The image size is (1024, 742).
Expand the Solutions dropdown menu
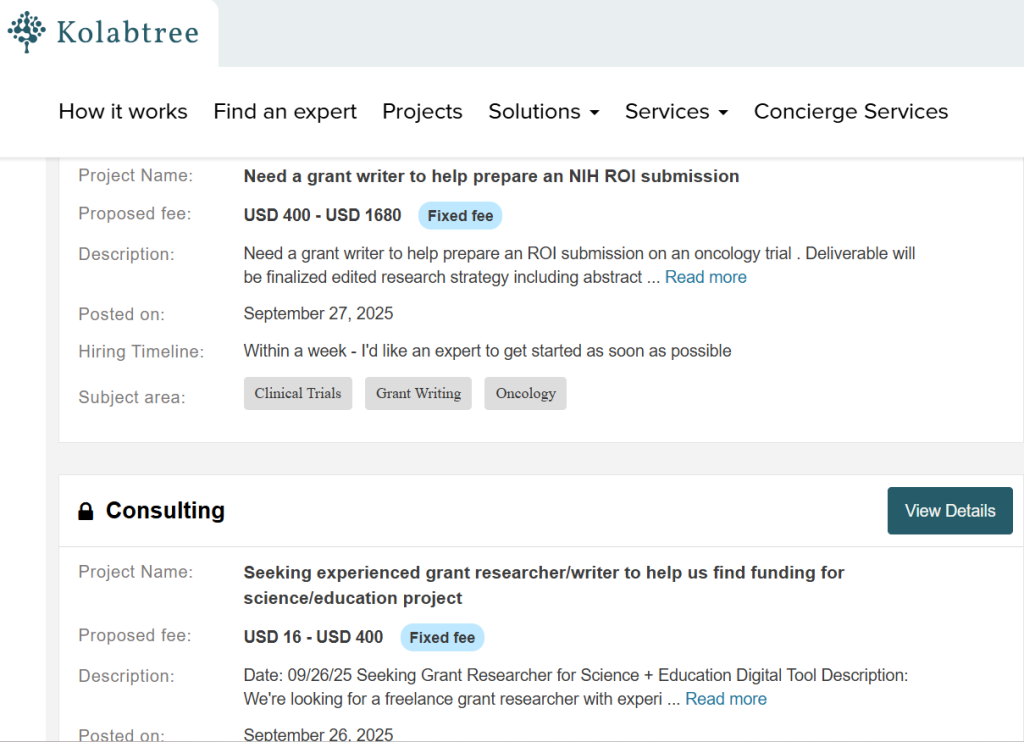pos(543,111)
